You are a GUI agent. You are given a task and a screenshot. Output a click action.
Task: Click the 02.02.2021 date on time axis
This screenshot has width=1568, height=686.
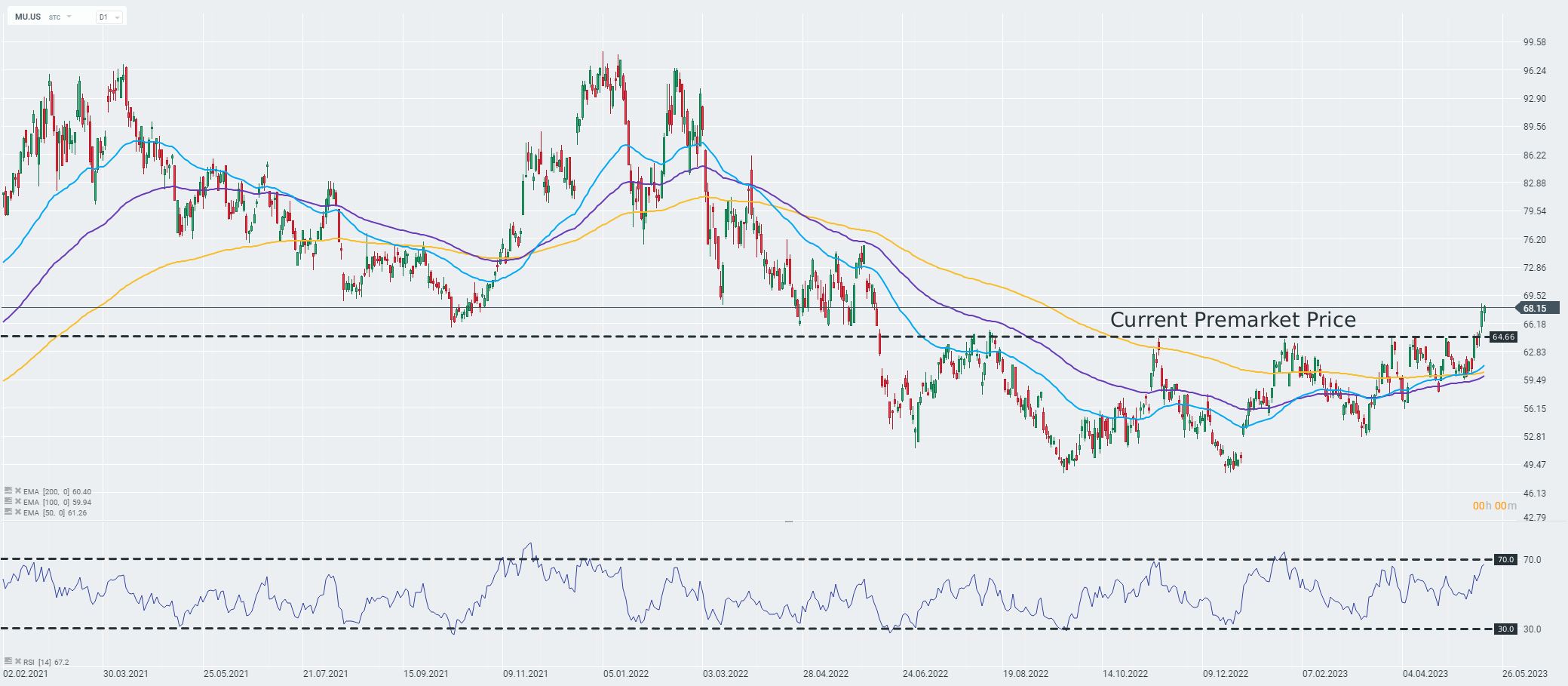pyautogui.click(x=26, y=674)
